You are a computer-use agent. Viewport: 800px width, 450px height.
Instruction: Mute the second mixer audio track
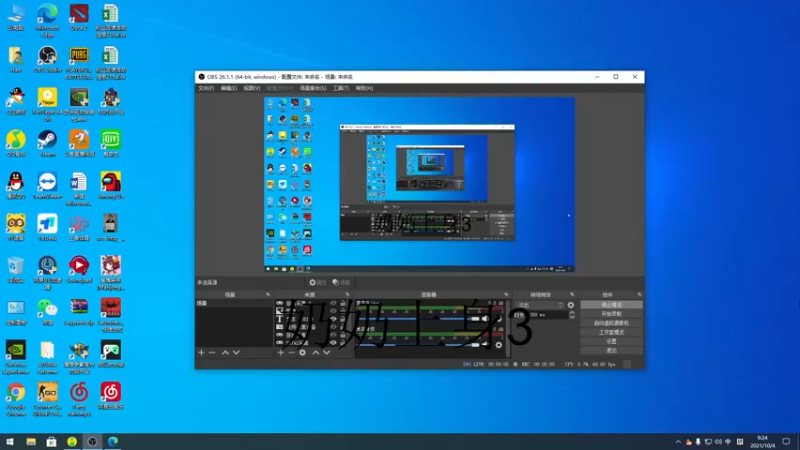pyautogui.click(x=485, y=345)
